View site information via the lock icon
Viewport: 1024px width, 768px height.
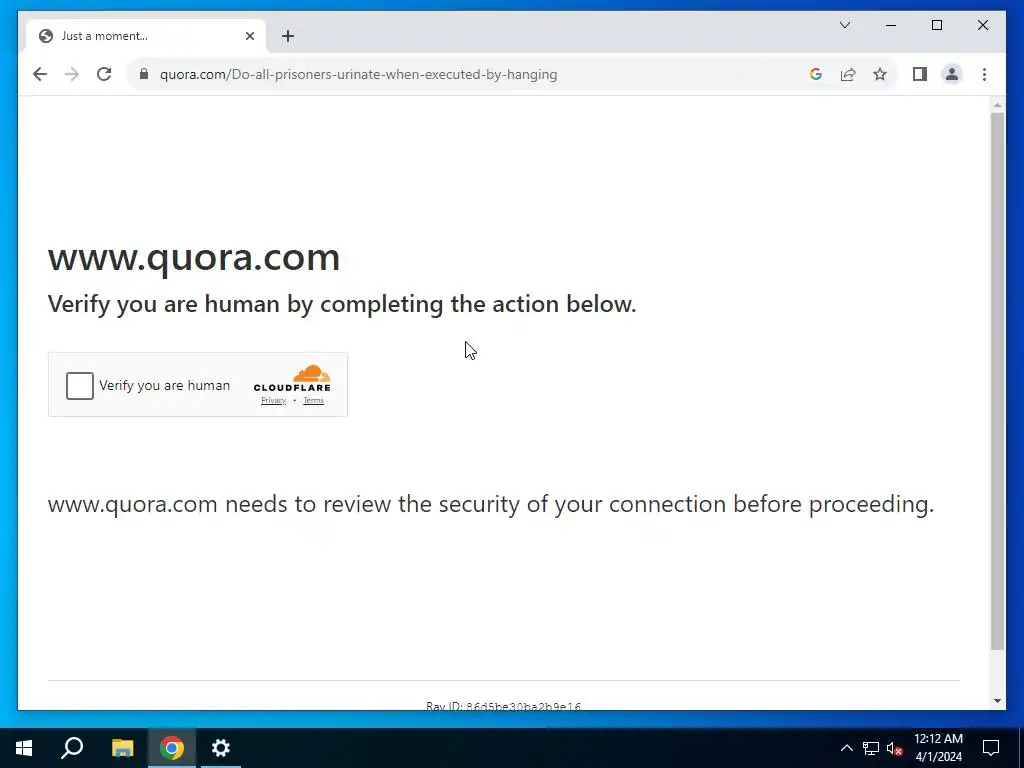pyautogui.click(x=144, y=74)
